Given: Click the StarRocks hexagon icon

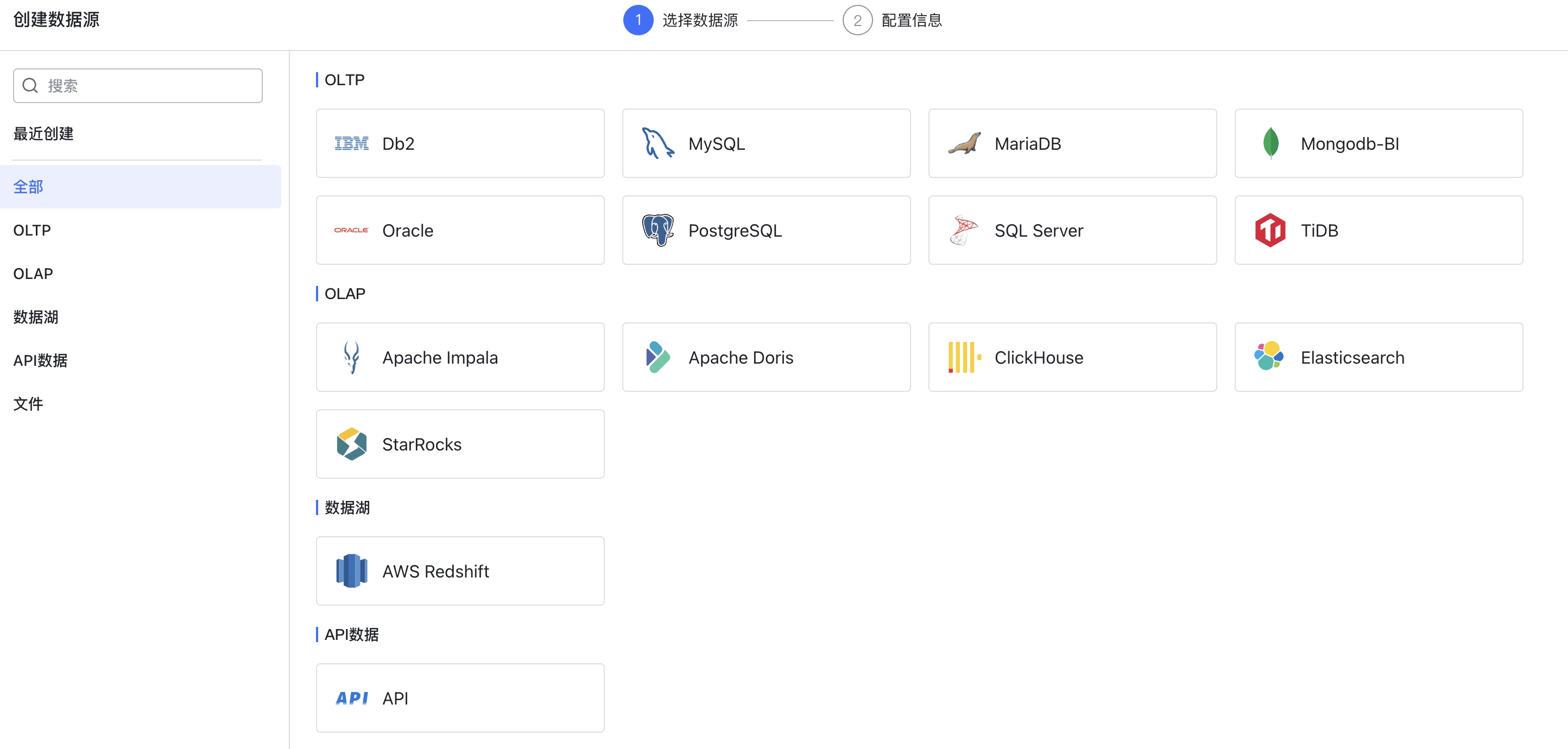Looking at the screenshot, I should point(351,443).
